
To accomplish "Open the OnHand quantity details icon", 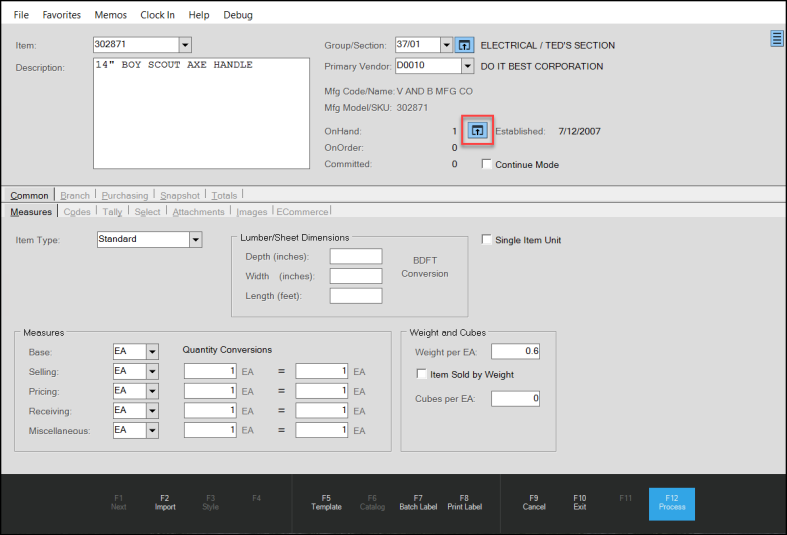I will [477, 130].
